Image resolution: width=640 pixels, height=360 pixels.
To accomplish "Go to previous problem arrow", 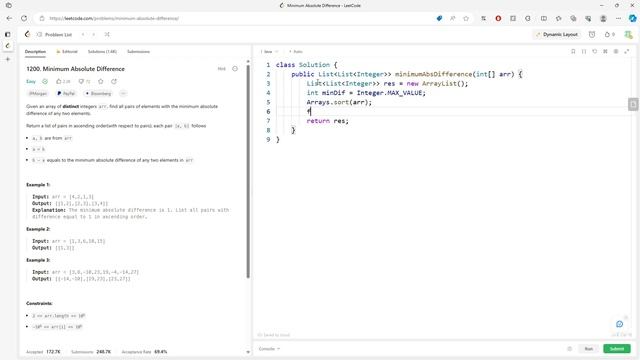I will pyautogui.click(x=83, y=35).
